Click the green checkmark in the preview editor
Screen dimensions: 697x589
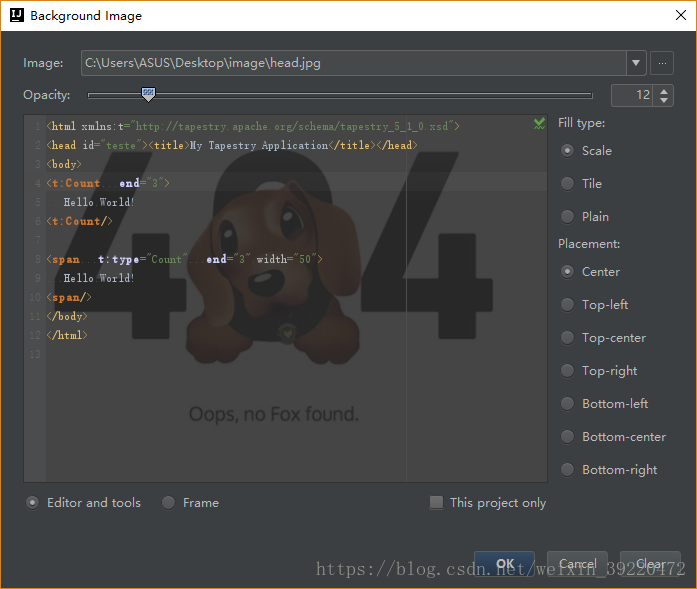pyautogui.click(x=539, y=124)
